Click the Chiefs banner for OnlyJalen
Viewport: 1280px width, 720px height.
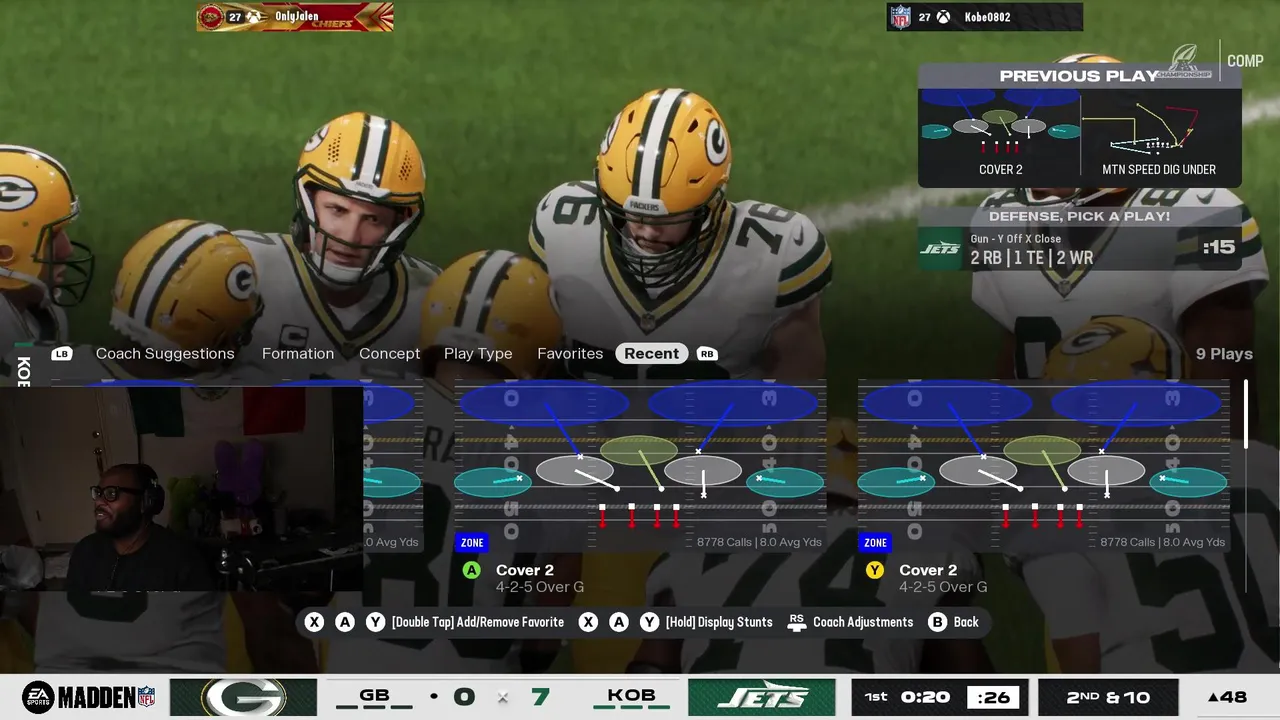pyautogui.click(x=295, y=17)
